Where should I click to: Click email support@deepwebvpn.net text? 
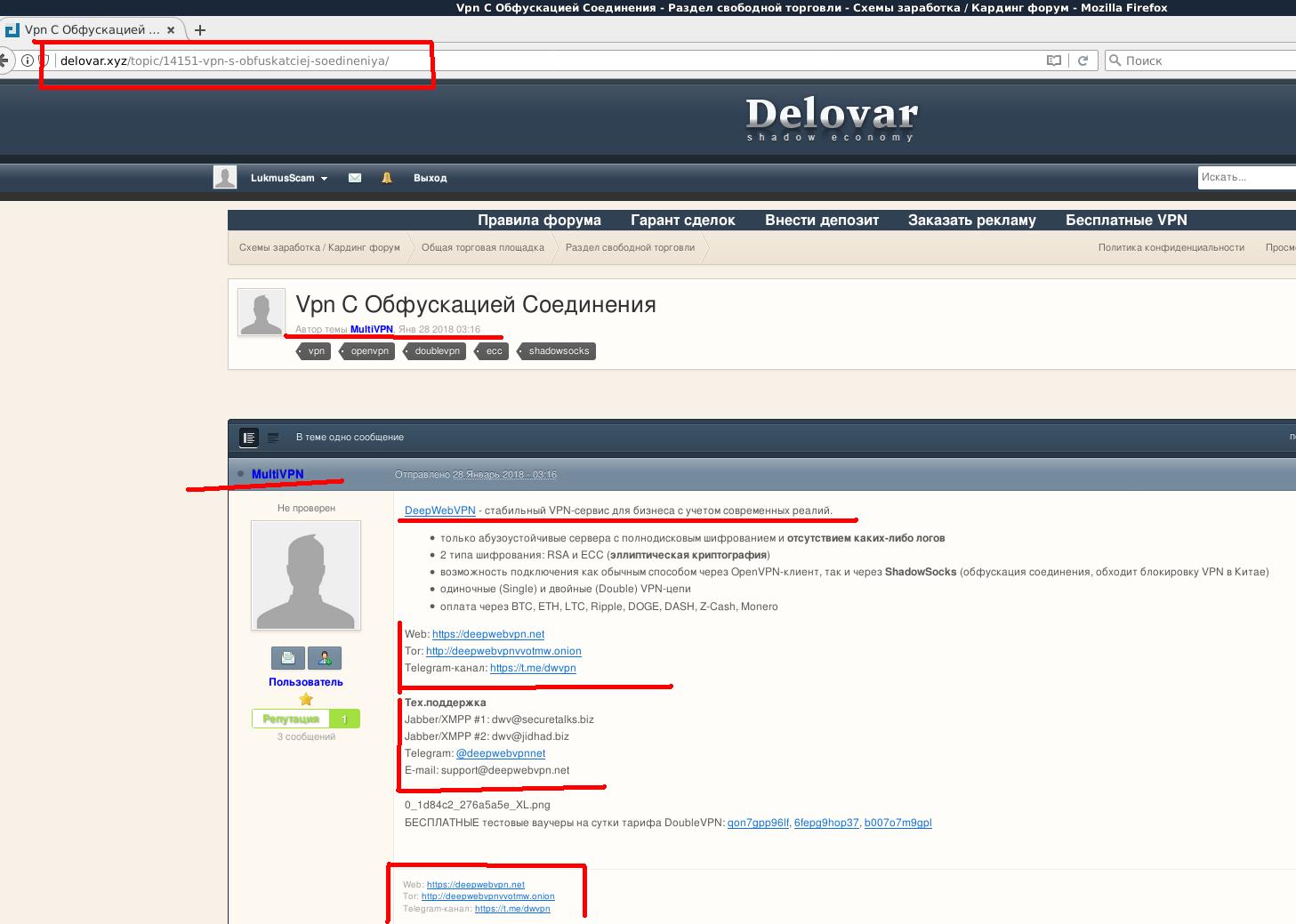pos(505,770)
